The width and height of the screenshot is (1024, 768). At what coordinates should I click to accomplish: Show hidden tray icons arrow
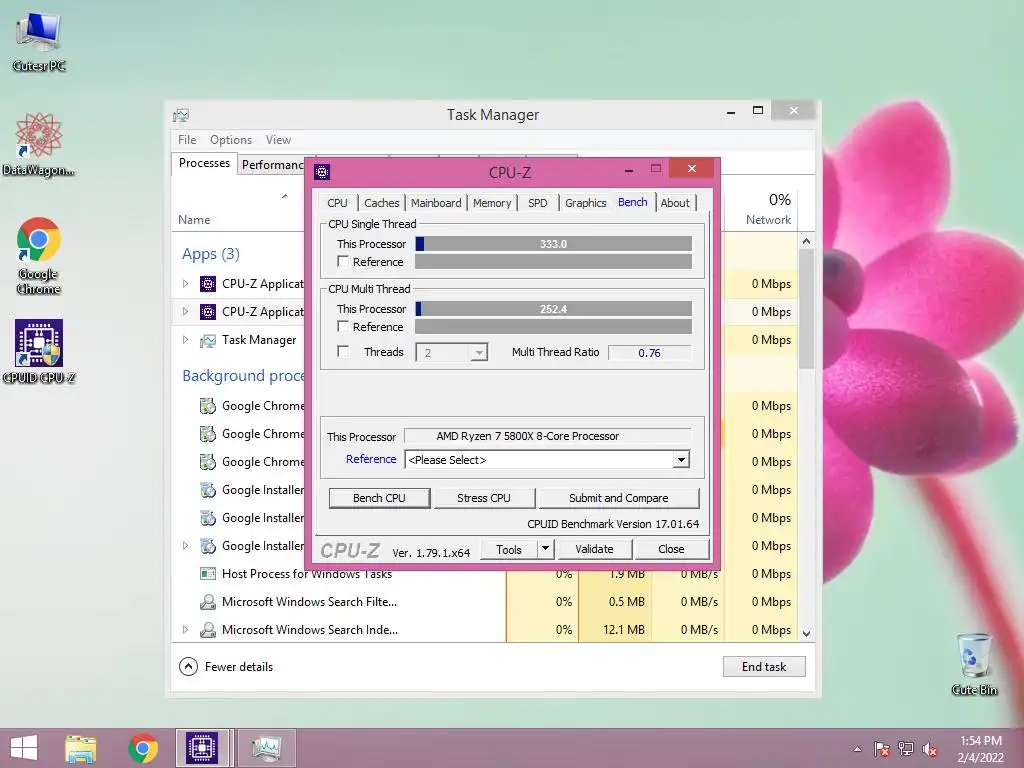point(857,749)
